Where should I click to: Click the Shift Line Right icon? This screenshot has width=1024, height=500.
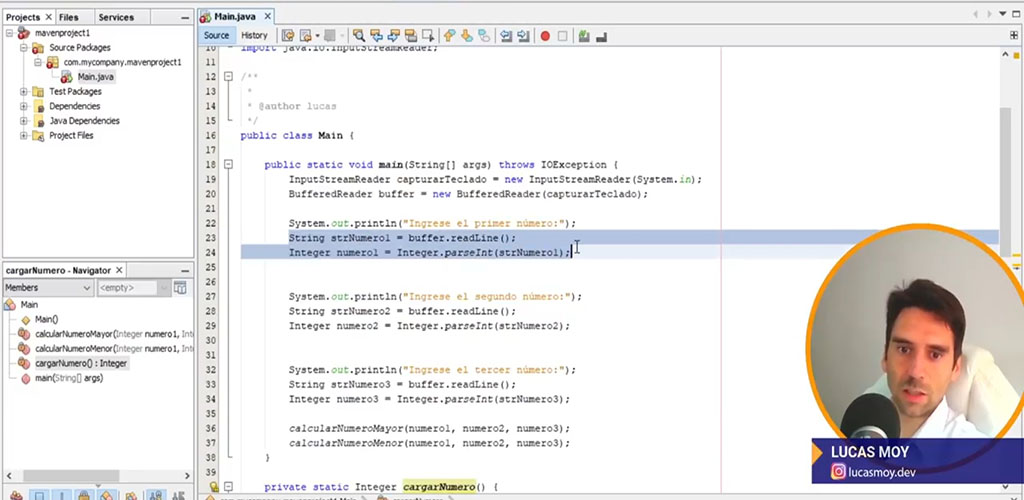coord(524,36)
